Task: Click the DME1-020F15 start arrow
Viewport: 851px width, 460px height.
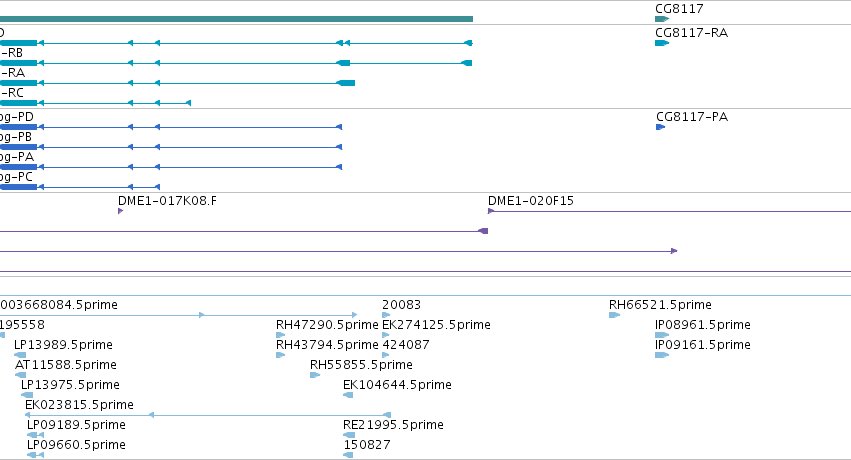Action: tap(491, 211)
